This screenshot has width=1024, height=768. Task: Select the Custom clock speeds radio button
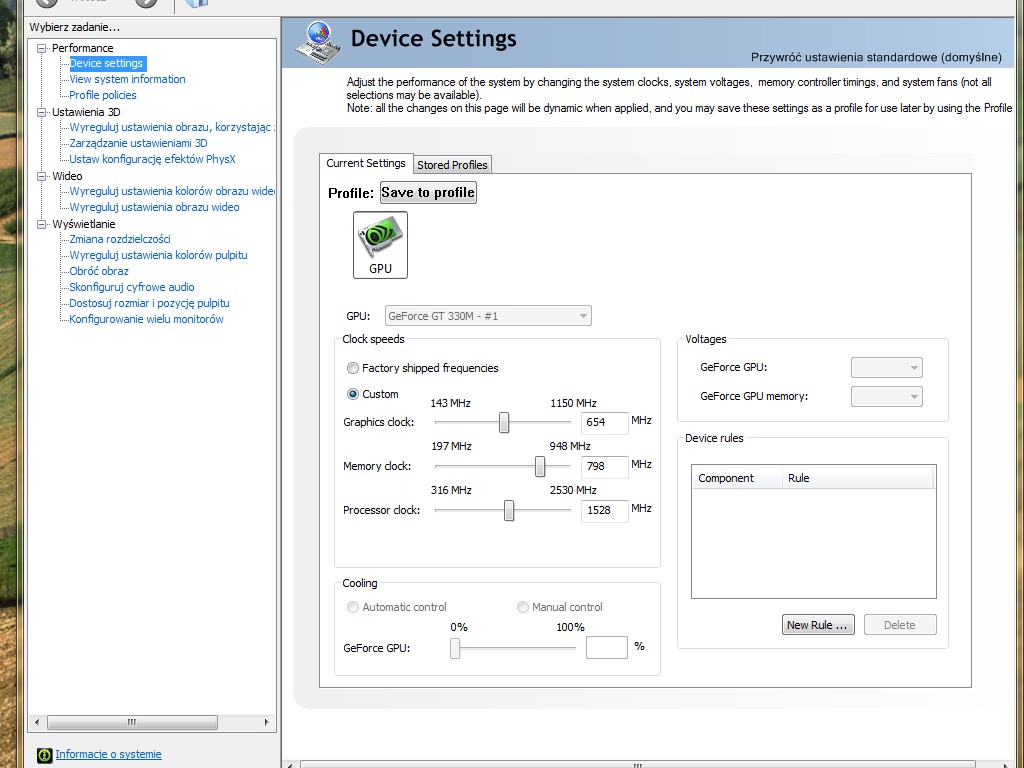point(353,394)
